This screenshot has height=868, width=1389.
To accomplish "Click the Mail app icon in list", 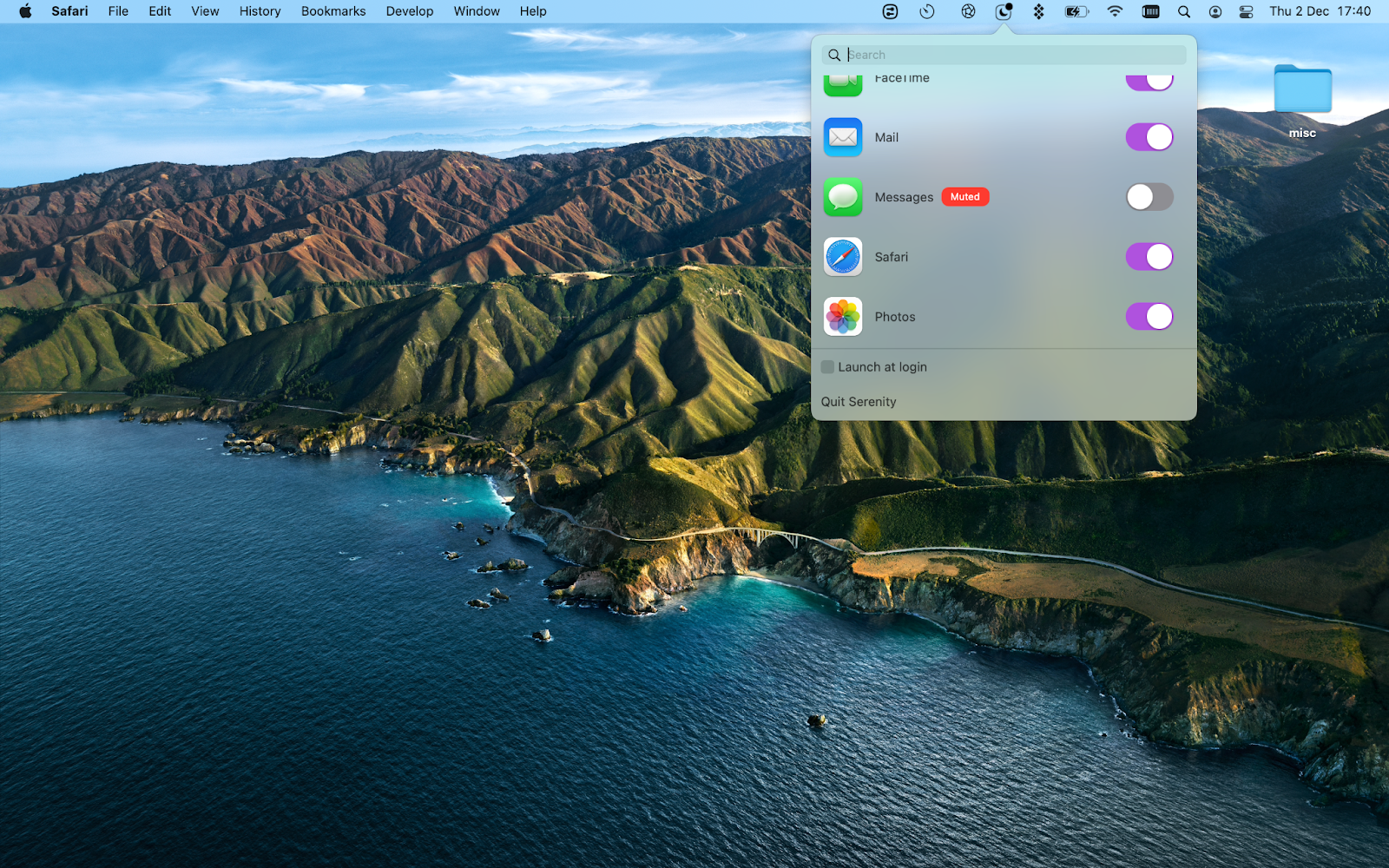I will point(843,137).
